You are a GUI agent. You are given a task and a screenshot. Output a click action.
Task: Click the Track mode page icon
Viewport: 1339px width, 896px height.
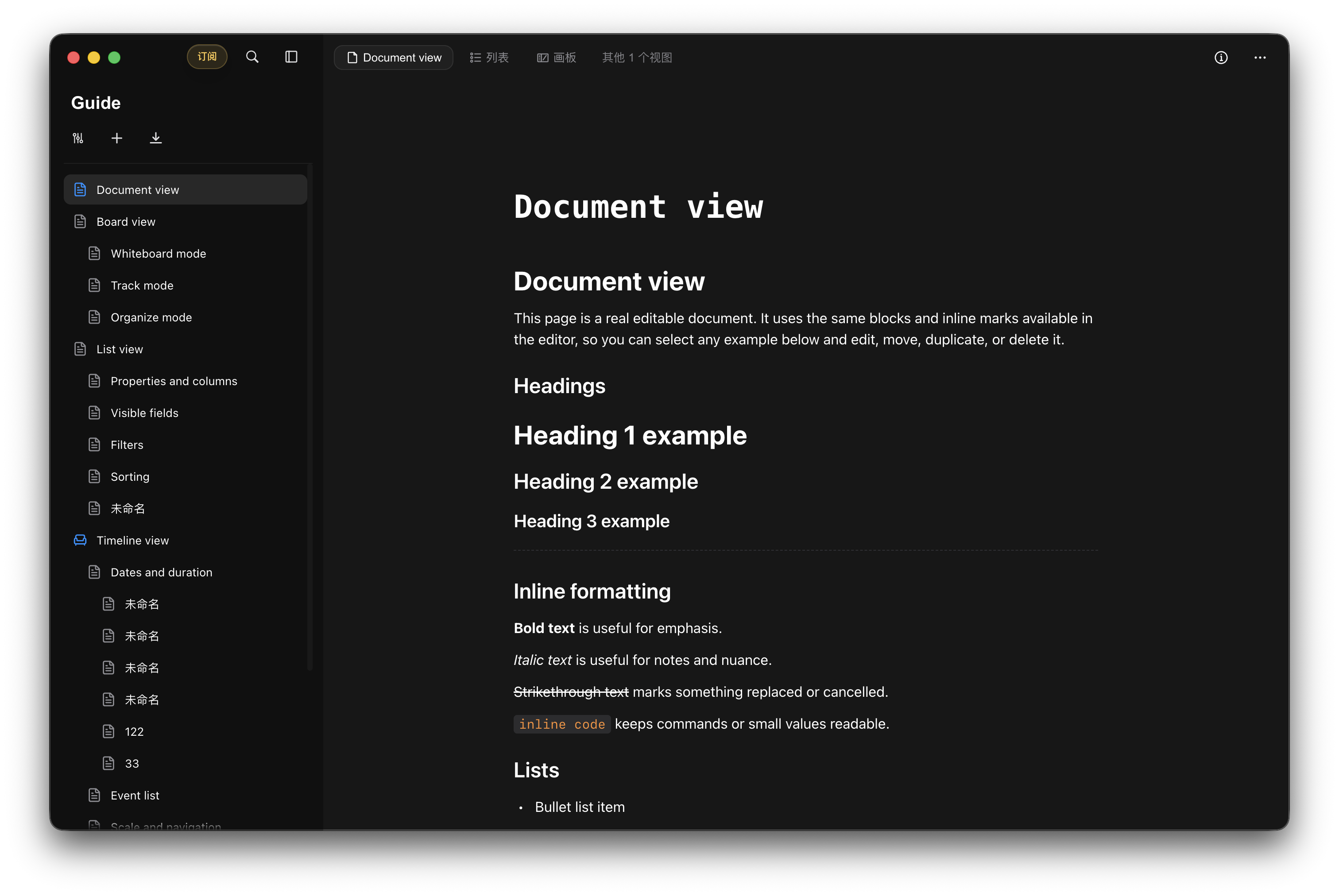pyautogui.click(x=94, y=285)
